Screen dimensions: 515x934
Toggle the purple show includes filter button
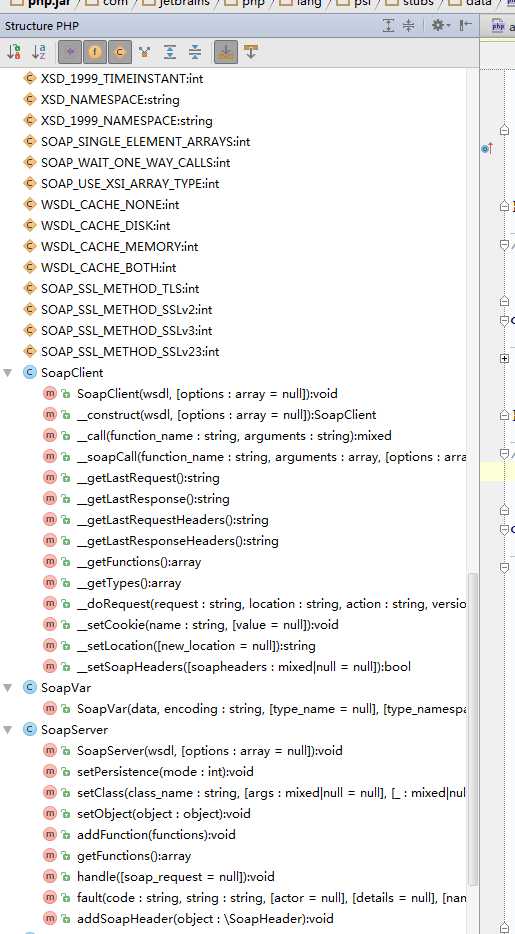click(x=71, y=52)
